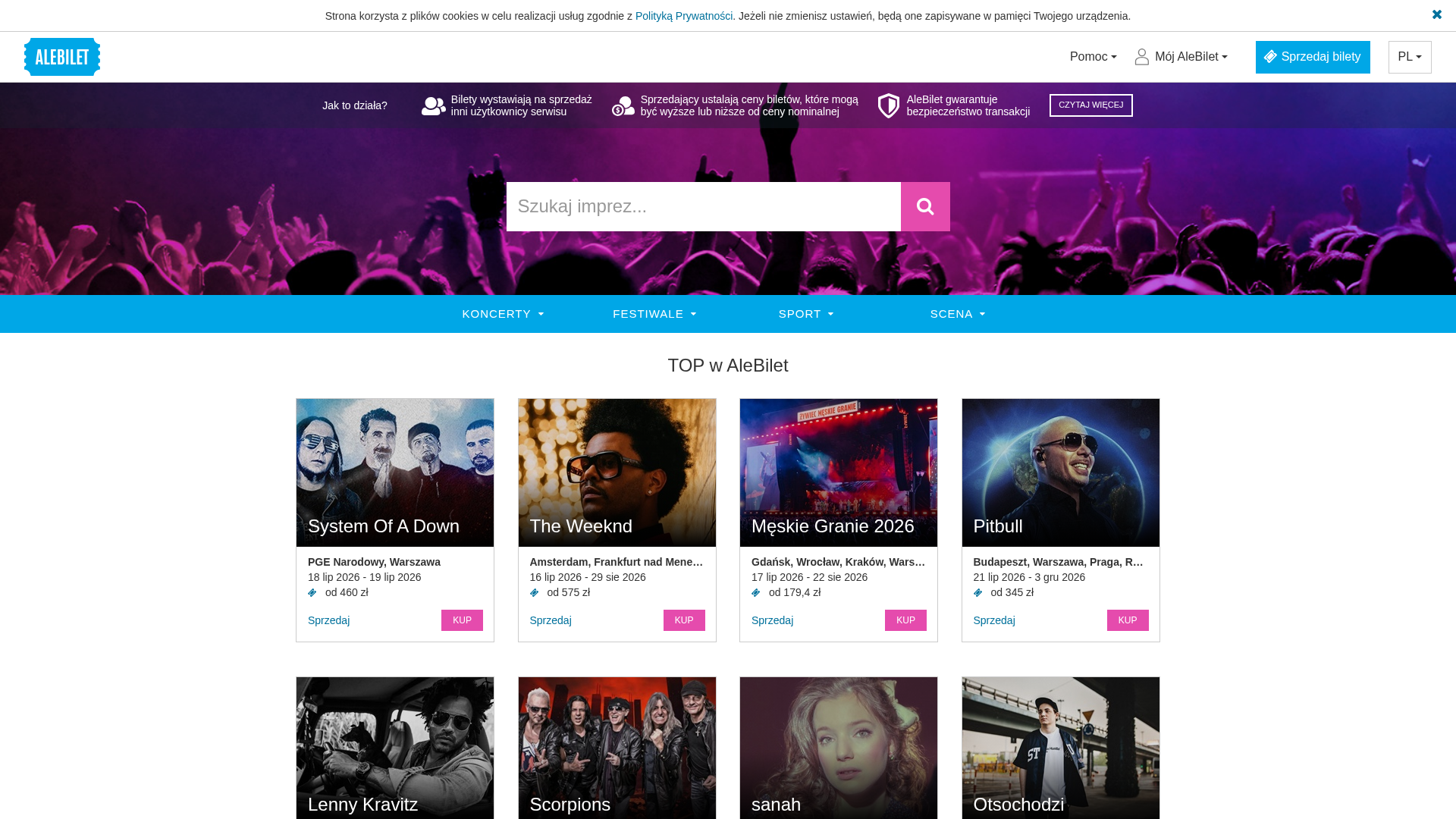Open the Pitbull event image
The image size is (1456, 819).
tap(1061, 472)
